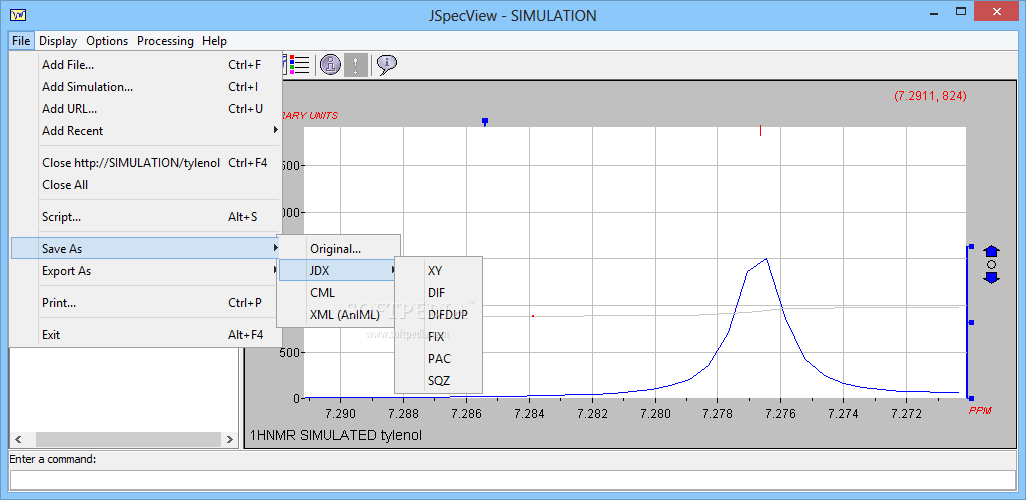Click the PPM axis unit label
This screenshot has width=1026, height=500.
click(x=980, y=410)
